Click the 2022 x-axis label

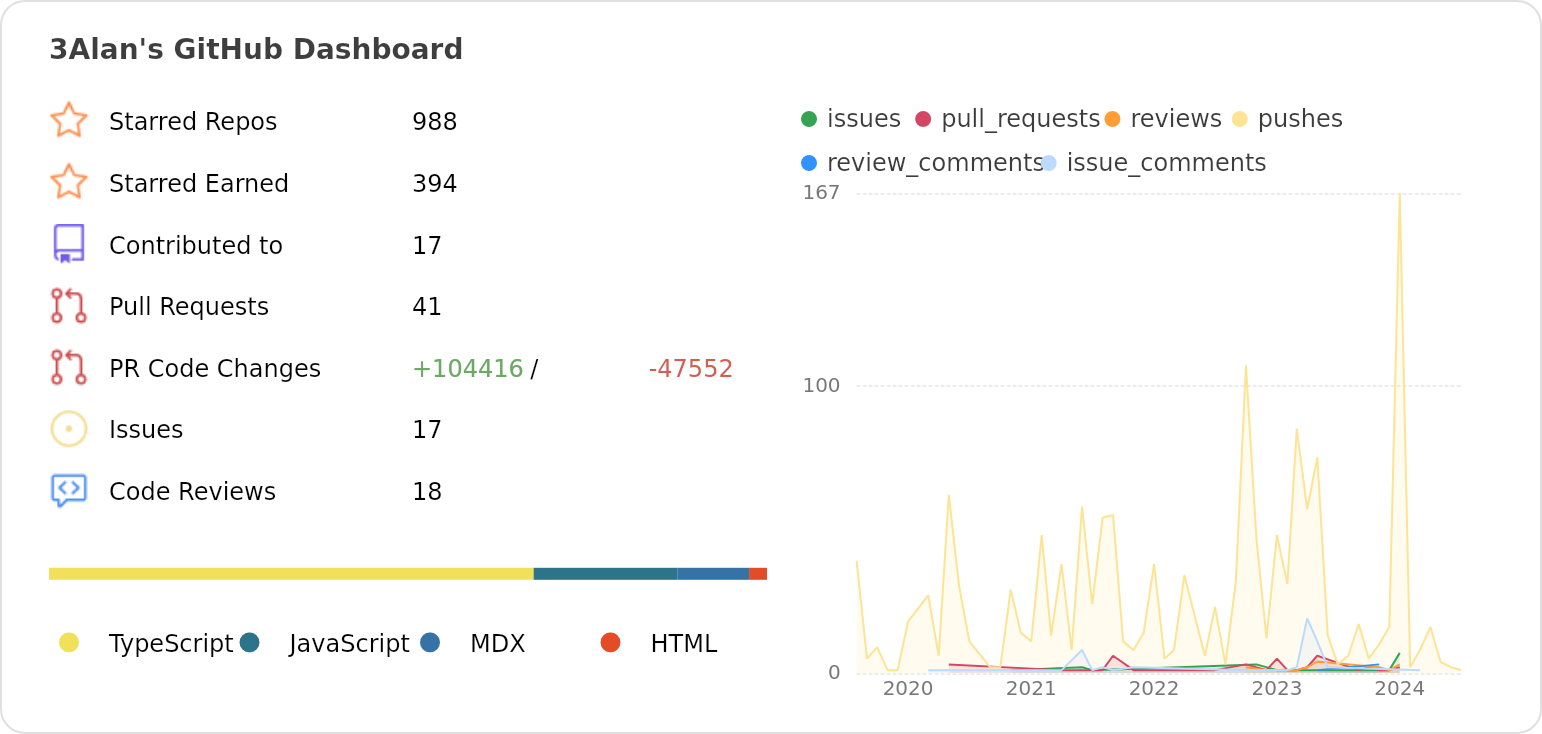coord(1154,689)
